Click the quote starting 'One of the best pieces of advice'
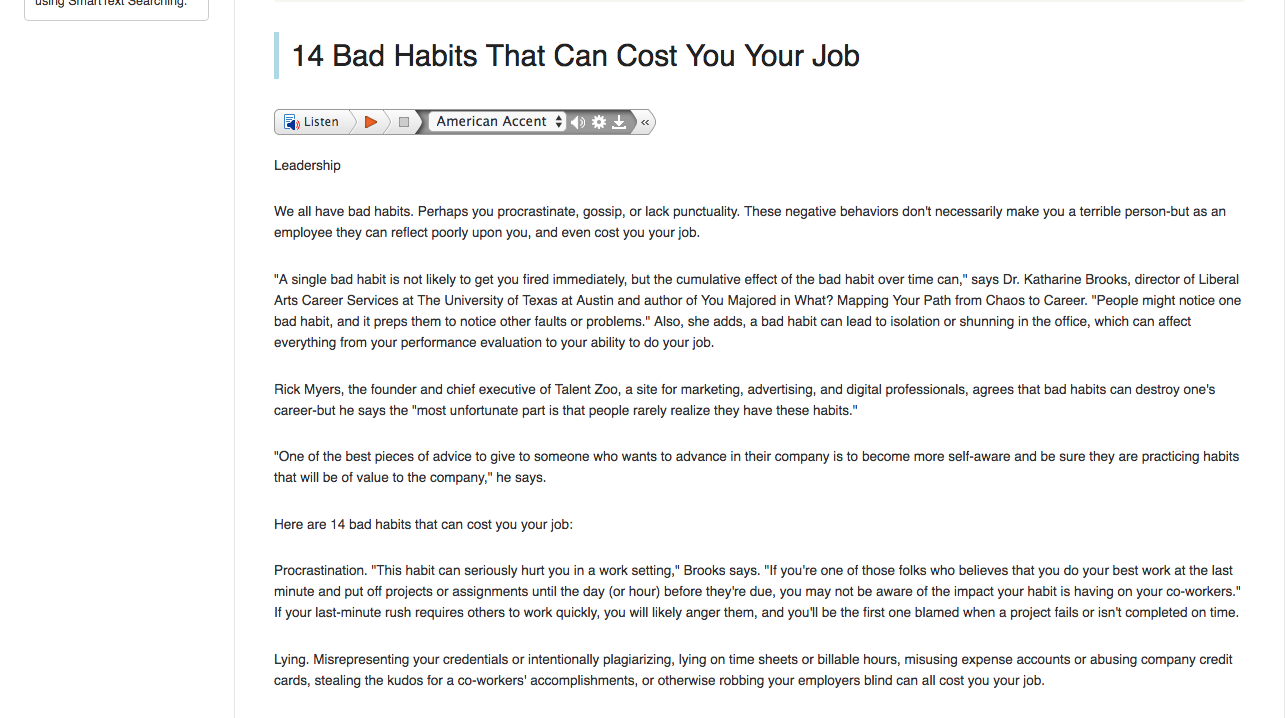 (756, 467)
